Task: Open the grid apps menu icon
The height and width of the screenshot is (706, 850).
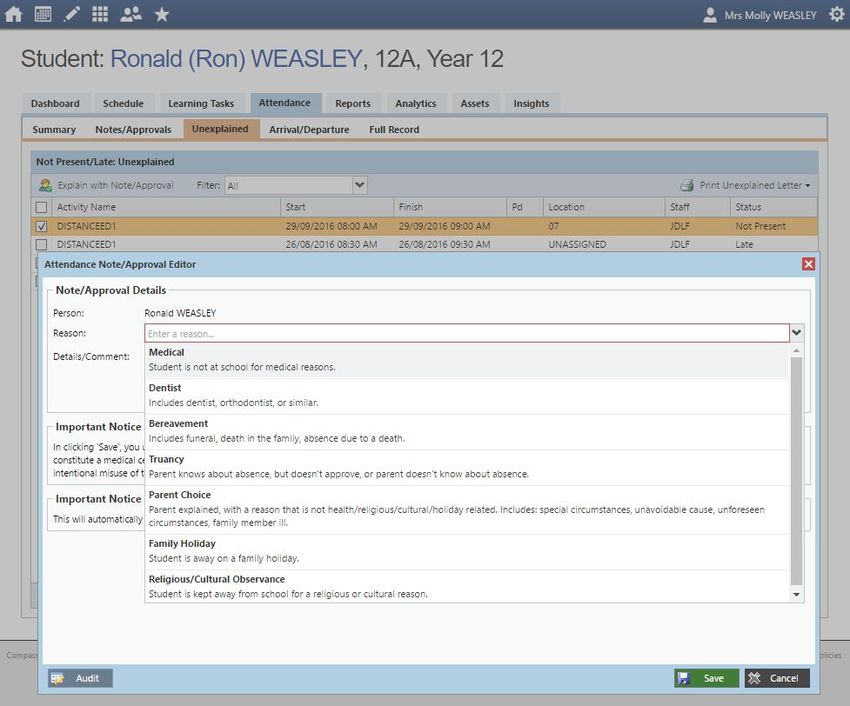Action: [x=100, y=14]
